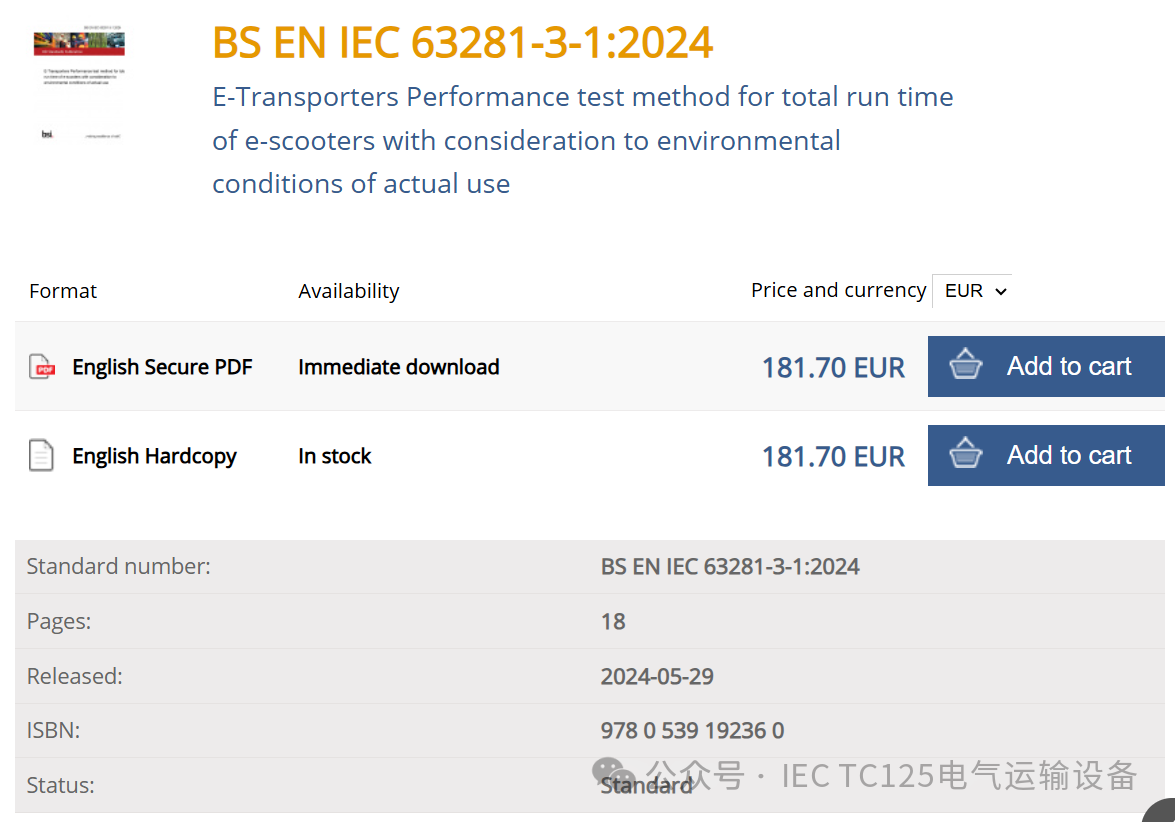
Task: Select the English Hardcopy format label
Action: pos(154,456)
